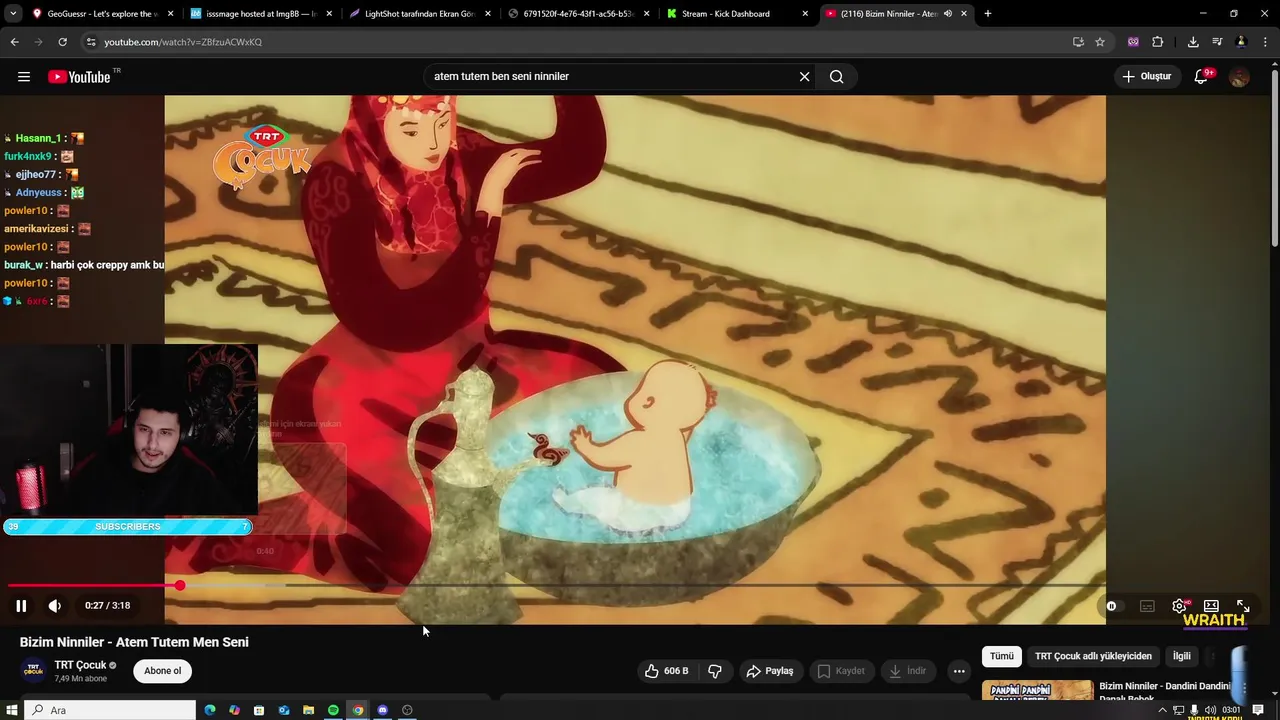Select the TRT Çocuk adlı yükleyiciden chip
1280x720 pixels.
[x=1093, y=656]
